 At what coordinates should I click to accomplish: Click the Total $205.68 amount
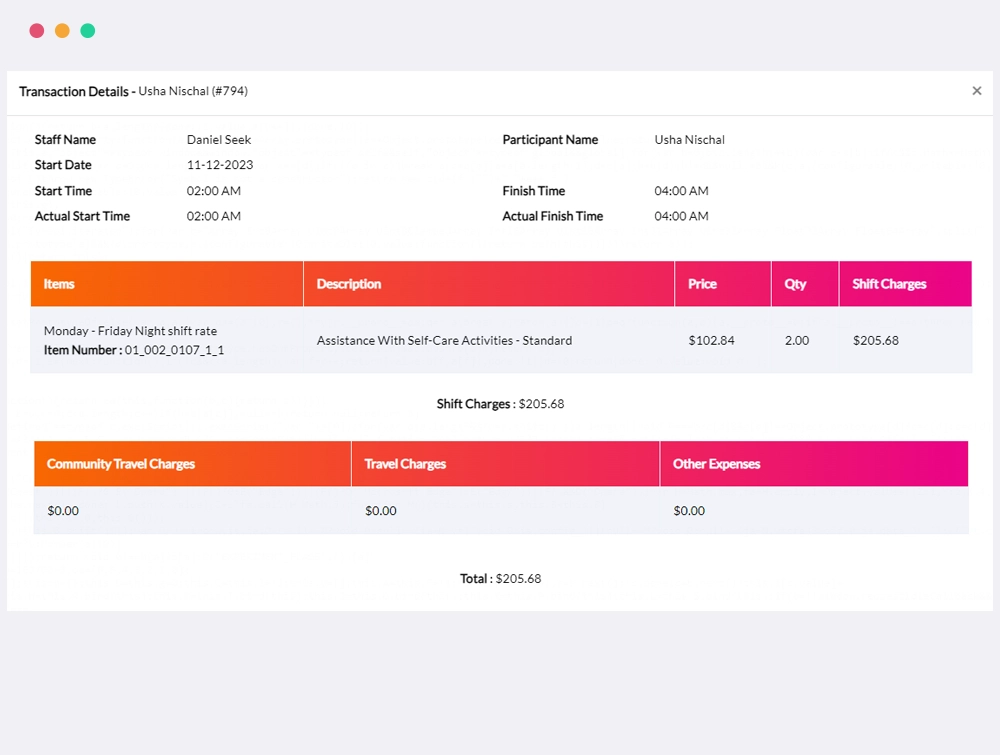518,578
